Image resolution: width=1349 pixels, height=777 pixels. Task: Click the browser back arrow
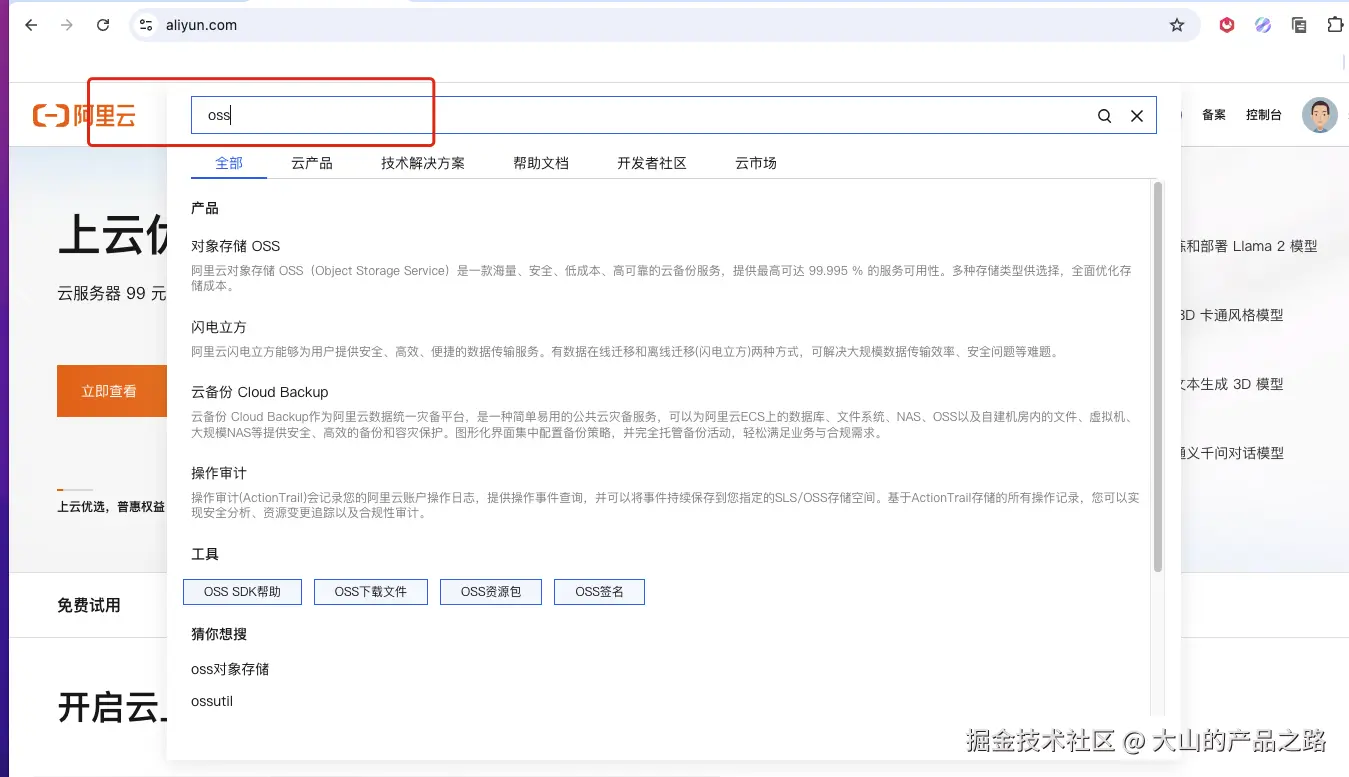(x=31, y=25)
